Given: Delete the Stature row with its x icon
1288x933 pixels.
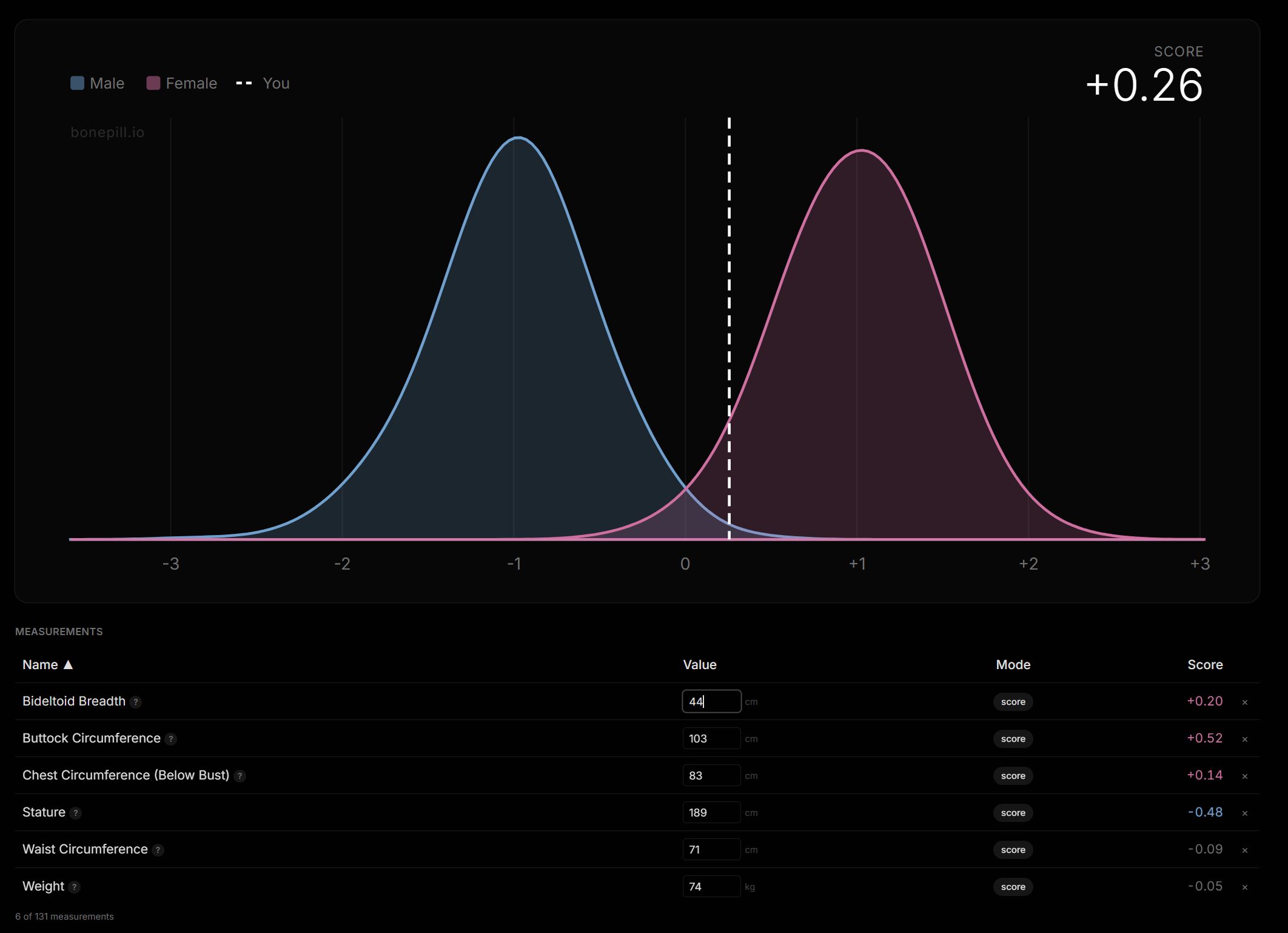Looking at the screenshot, I should coord(1244,813).
